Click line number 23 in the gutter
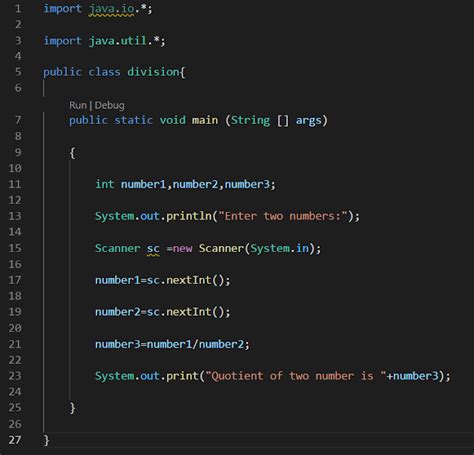This screenshot has height=455, width=474. coord(15,376)
